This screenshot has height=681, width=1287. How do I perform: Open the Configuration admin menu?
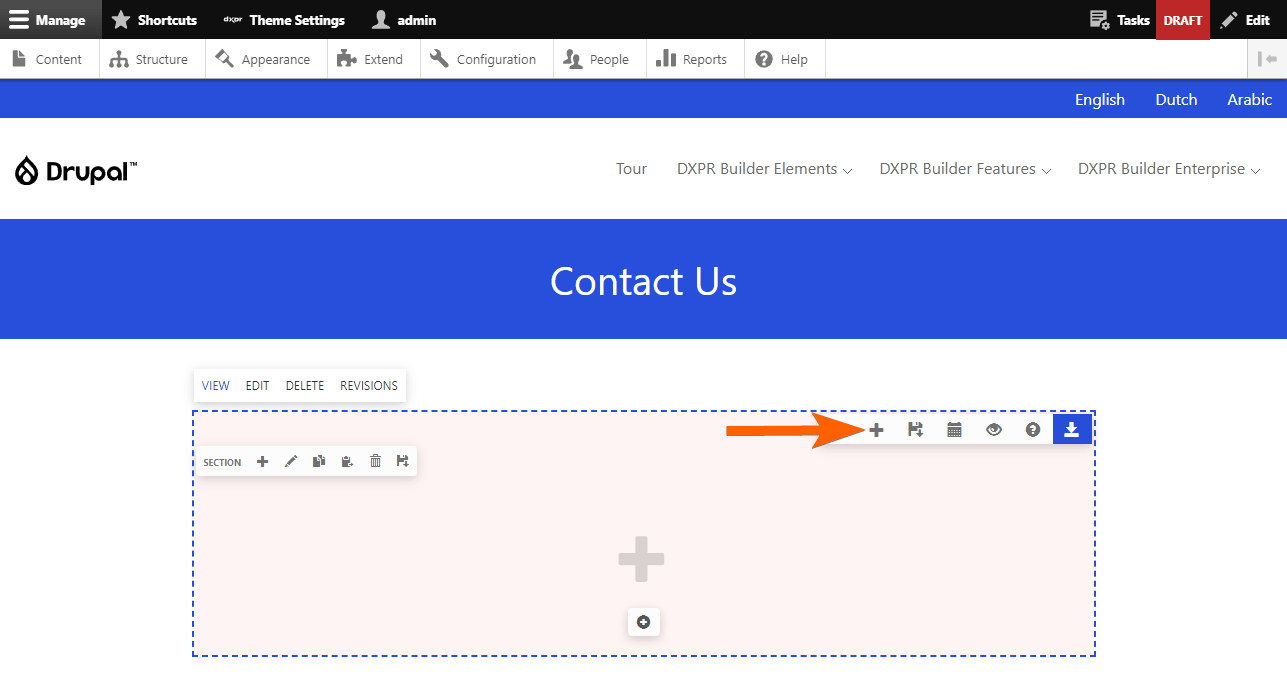point(484,59)
